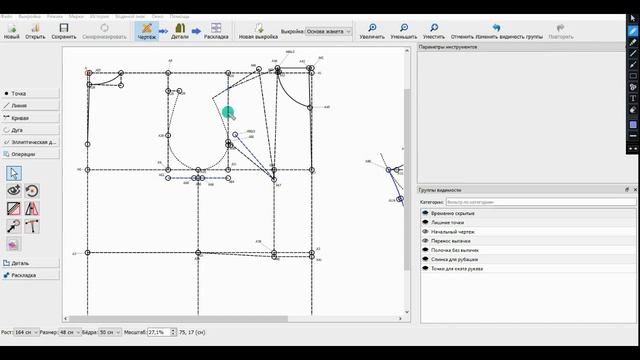640x360 pixels.
Task: Open line thickness control in annotation bar
Action: pyautogui.click(x=633, y=136)
